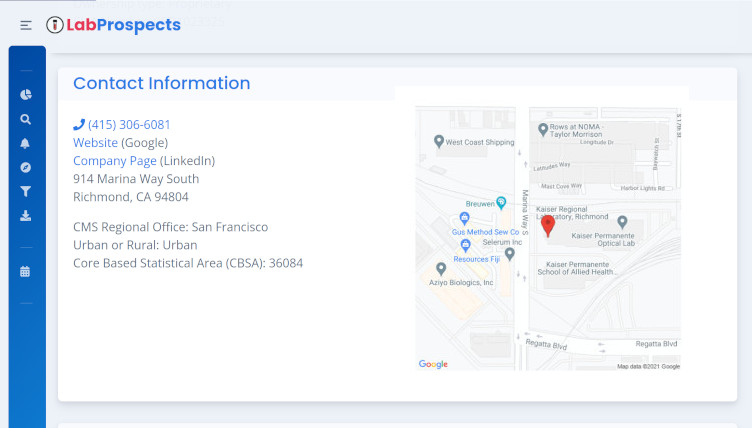Click the Marina Way S street label
The height and width of the screenshot is (428, 752).
pos(525,212)
